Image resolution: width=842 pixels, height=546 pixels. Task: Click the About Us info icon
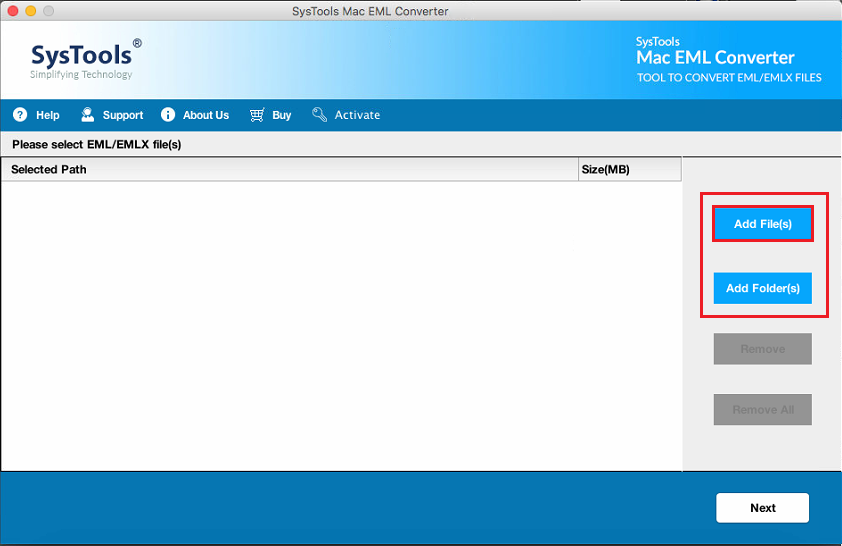pyautogui.click(x=168, y=115)
